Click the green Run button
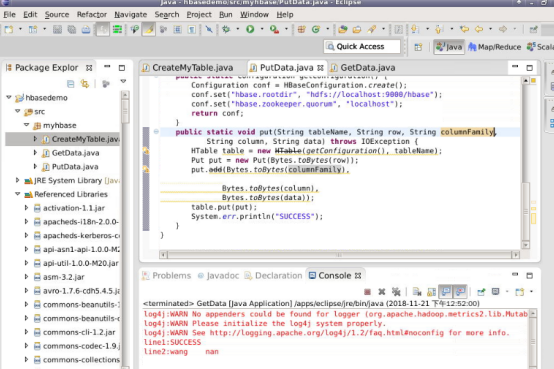This screenshot has width=554, height=369. coord(250,29)
